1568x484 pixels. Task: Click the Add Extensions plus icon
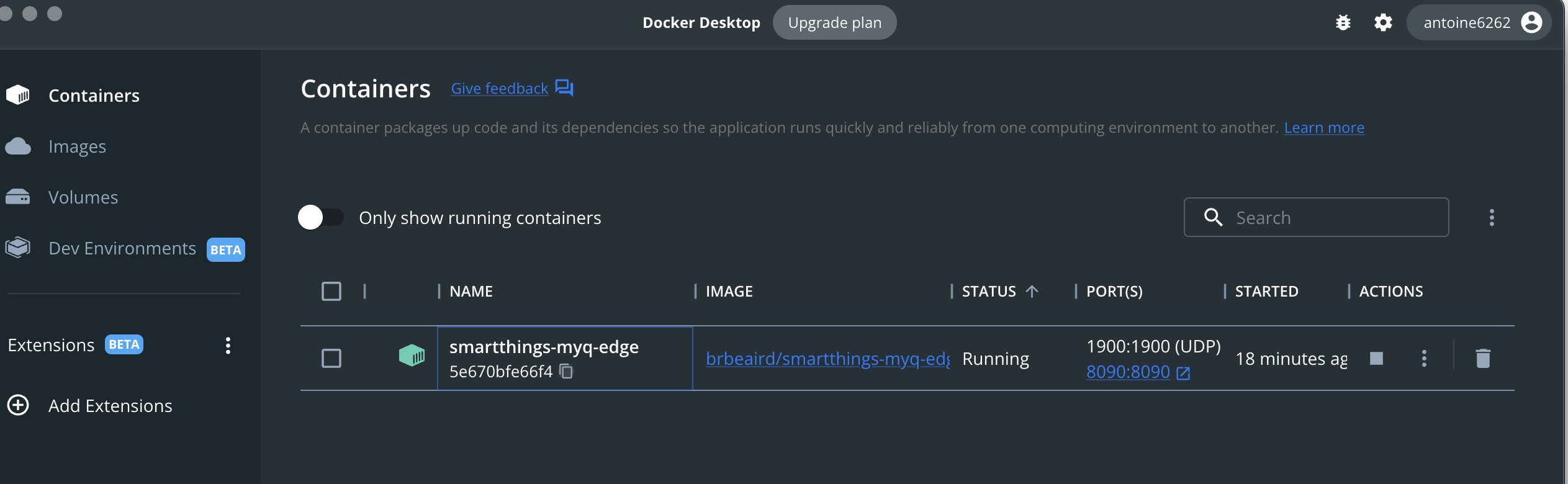18,405
